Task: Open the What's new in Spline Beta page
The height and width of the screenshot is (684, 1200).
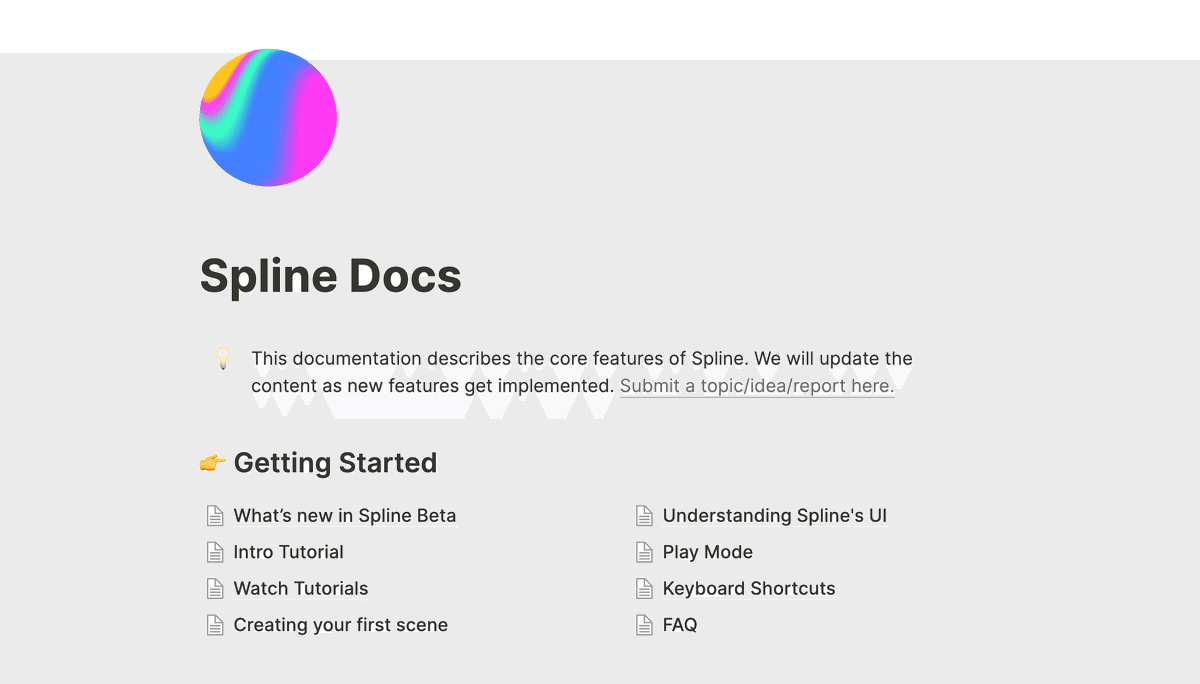Action: click(344, 515)
